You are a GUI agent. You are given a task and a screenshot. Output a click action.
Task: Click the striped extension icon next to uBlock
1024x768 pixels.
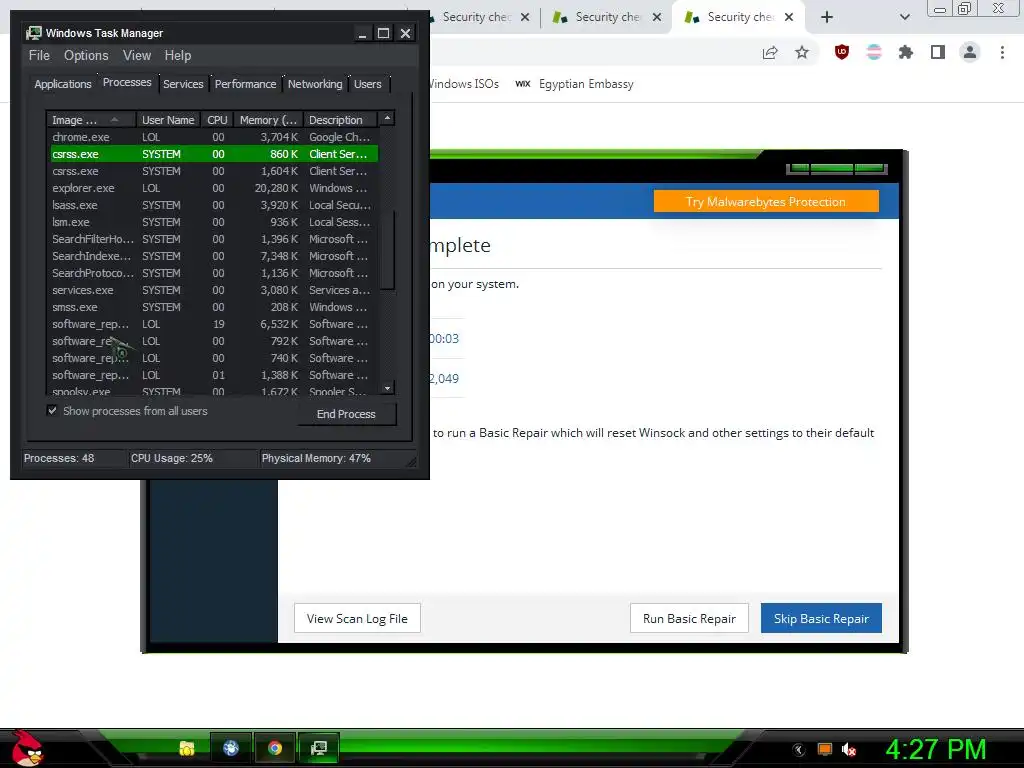point(874,52)
